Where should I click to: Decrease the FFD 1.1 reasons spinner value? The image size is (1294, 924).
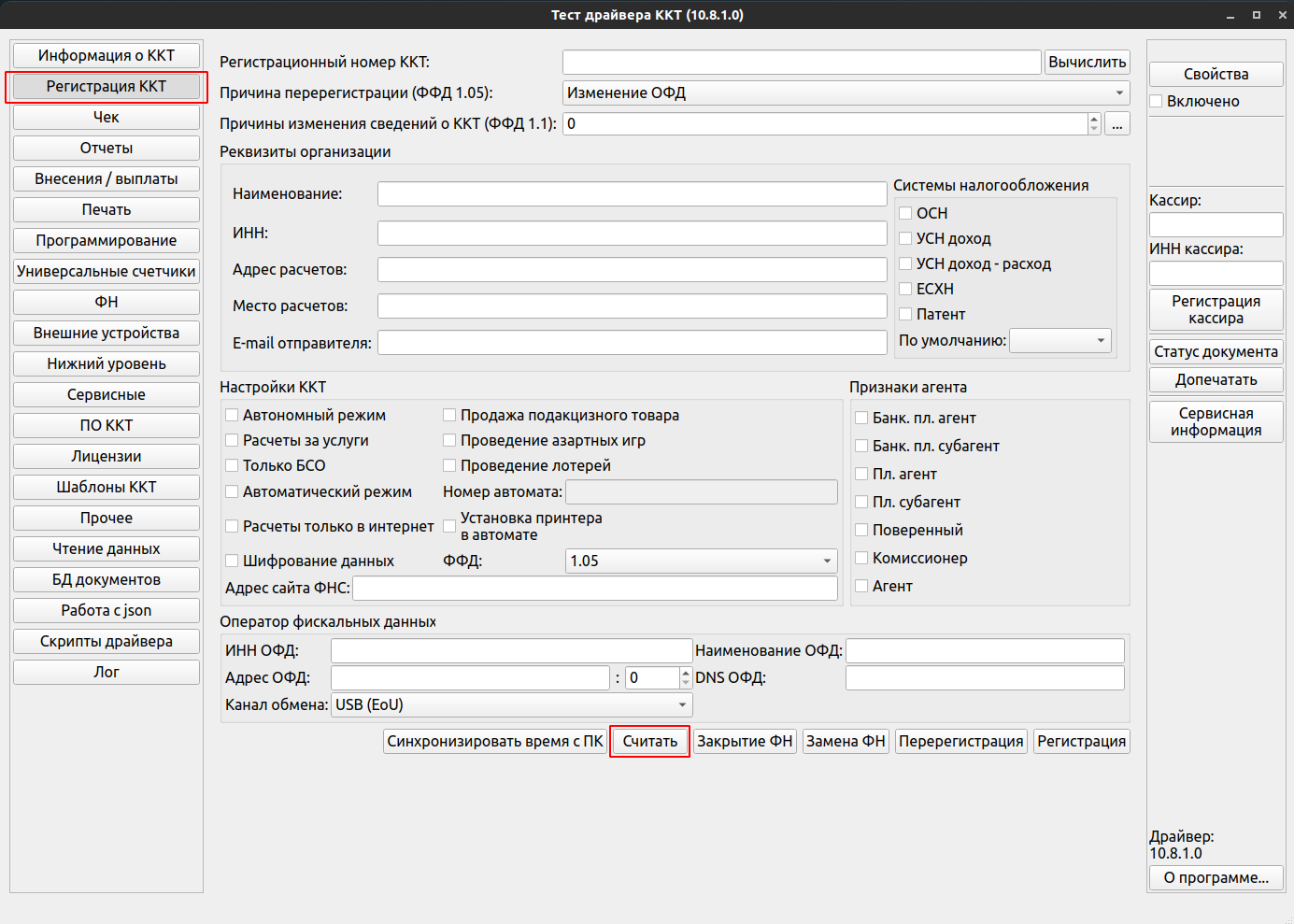coord(1094,129)
